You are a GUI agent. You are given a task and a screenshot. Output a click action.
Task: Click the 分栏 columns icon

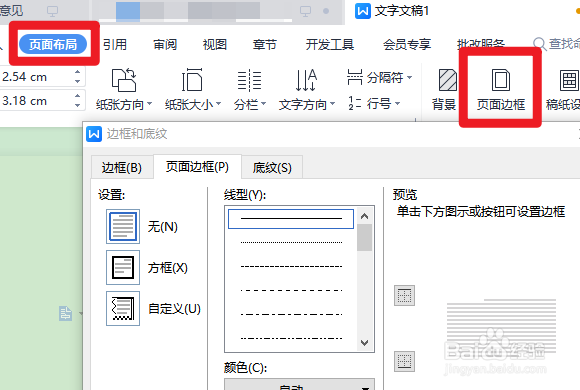[249, 80]
